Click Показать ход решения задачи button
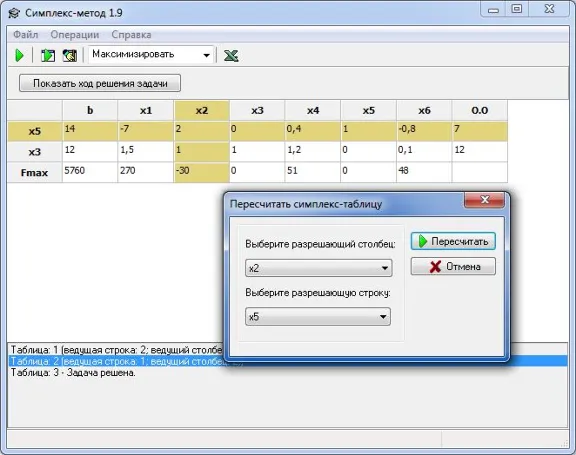Screen dimensions: 576x455 click(x=100, y=83)
